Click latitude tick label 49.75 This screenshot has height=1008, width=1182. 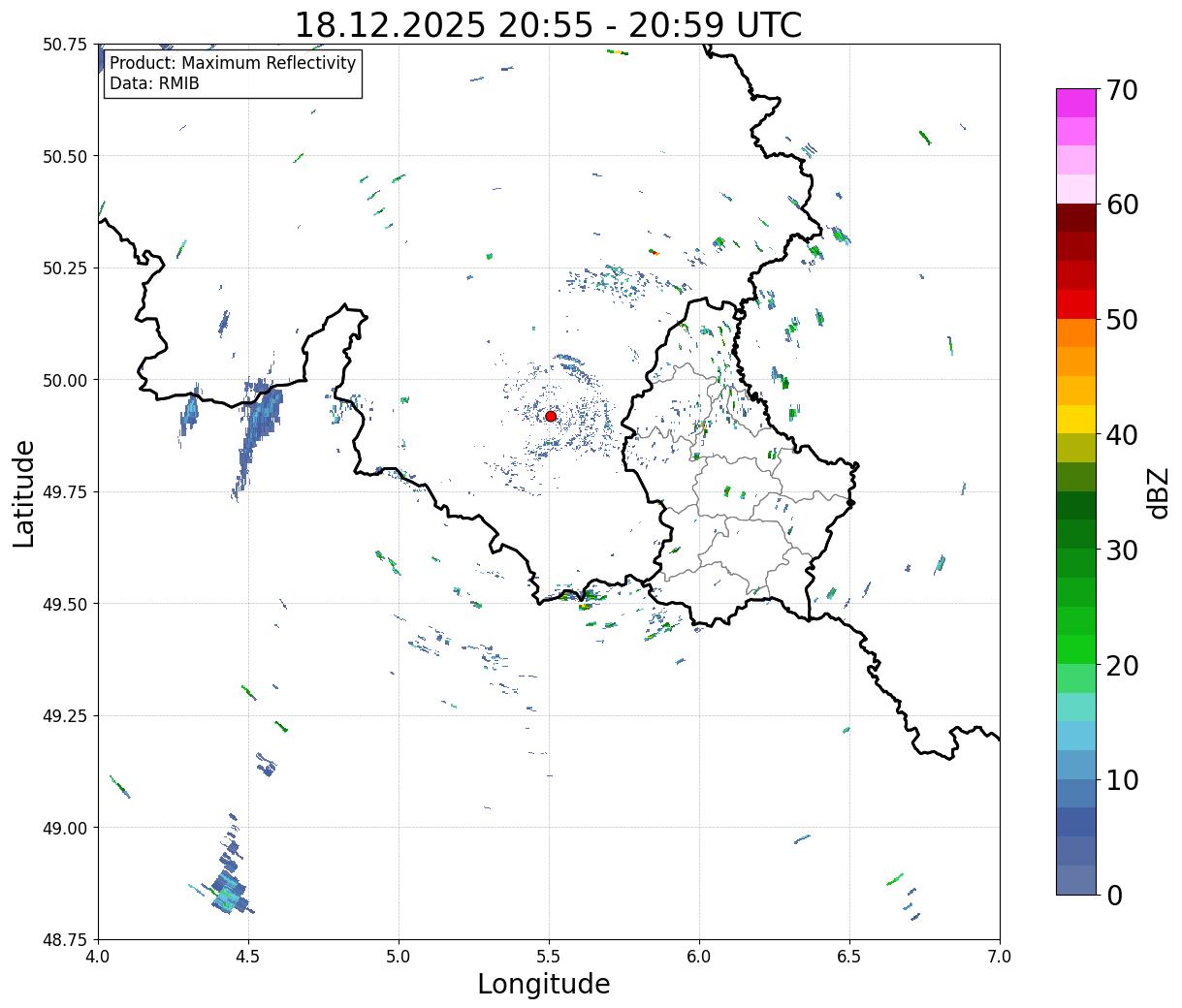point(66,492)
